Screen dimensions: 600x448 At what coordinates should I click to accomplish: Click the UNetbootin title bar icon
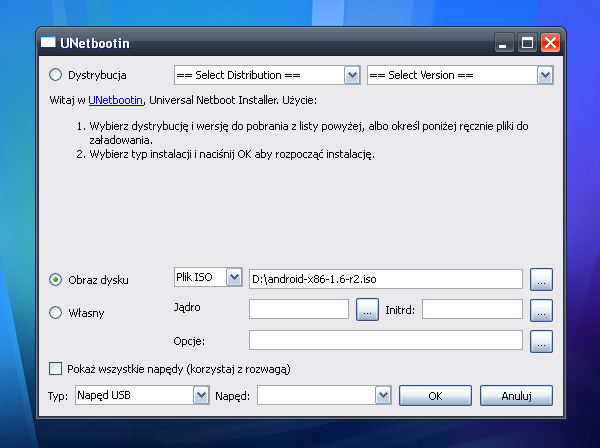click(48, 42)
